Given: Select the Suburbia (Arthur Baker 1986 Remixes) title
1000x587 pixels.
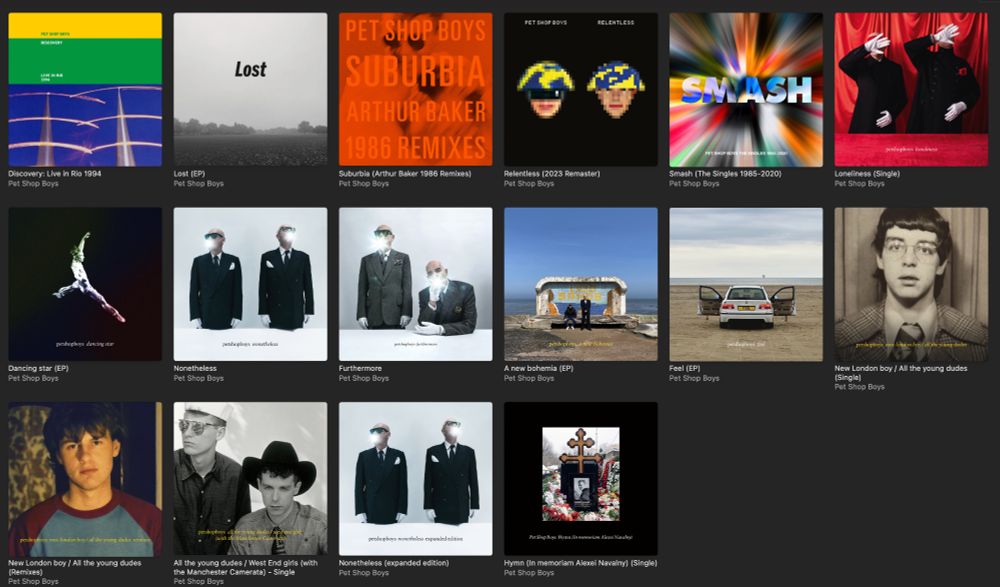Looking at the screenshot, I should click(x=405, y=174).
